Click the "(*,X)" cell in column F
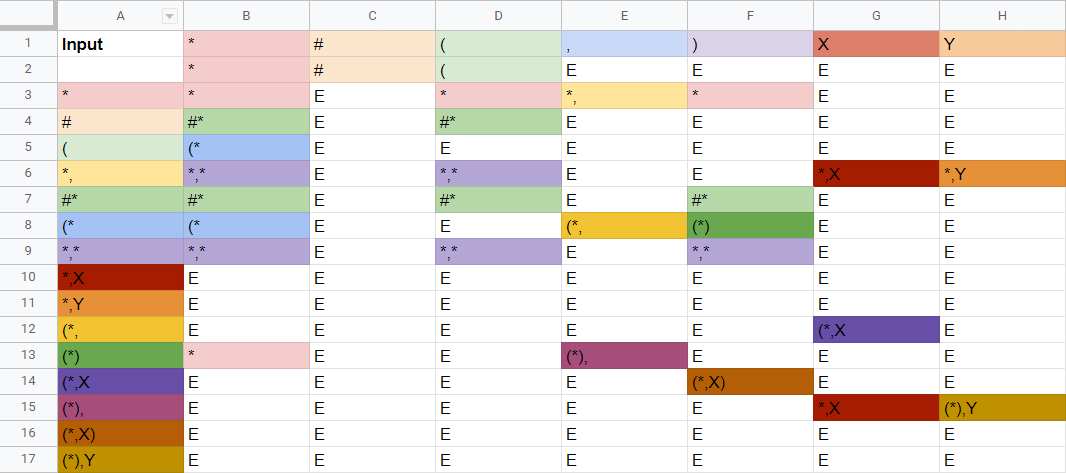Viewport: 1066px width, 473px height. (750, 381)
